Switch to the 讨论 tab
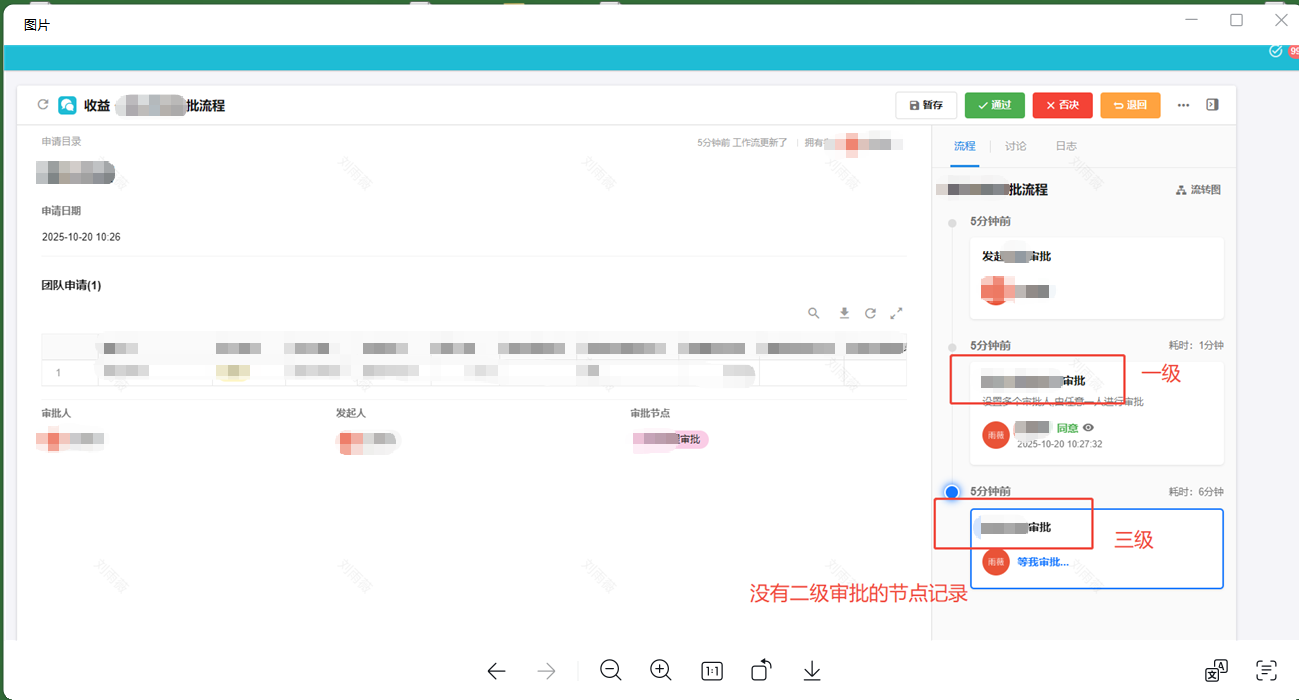The image size is (1299, 700). (1016, 146)
